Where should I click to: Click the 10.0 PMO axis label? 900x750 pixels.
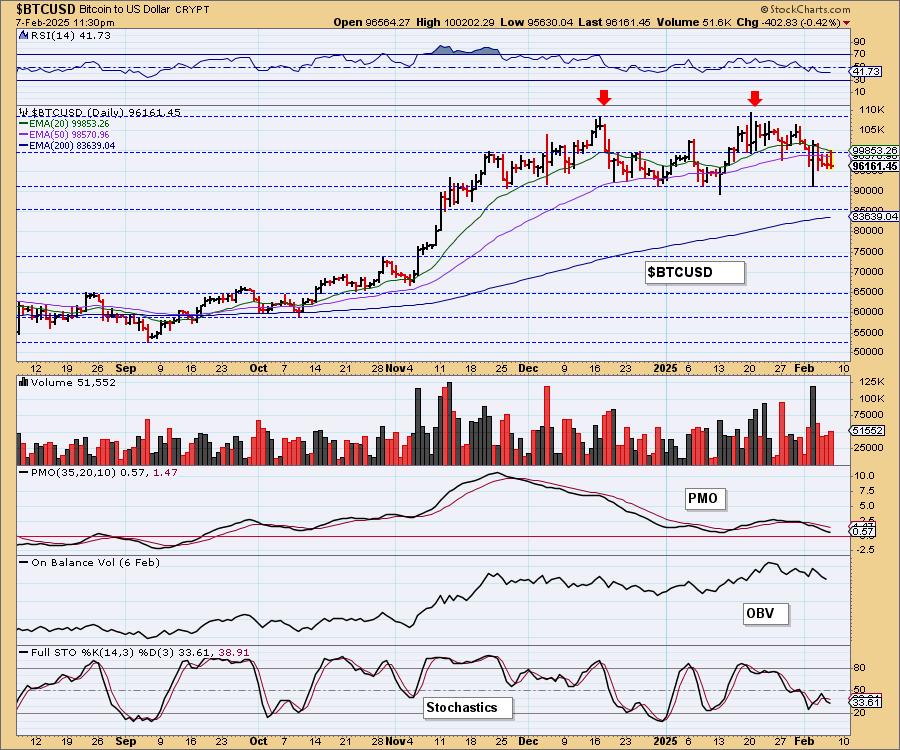pyautogui.click(x=864, y=476)
